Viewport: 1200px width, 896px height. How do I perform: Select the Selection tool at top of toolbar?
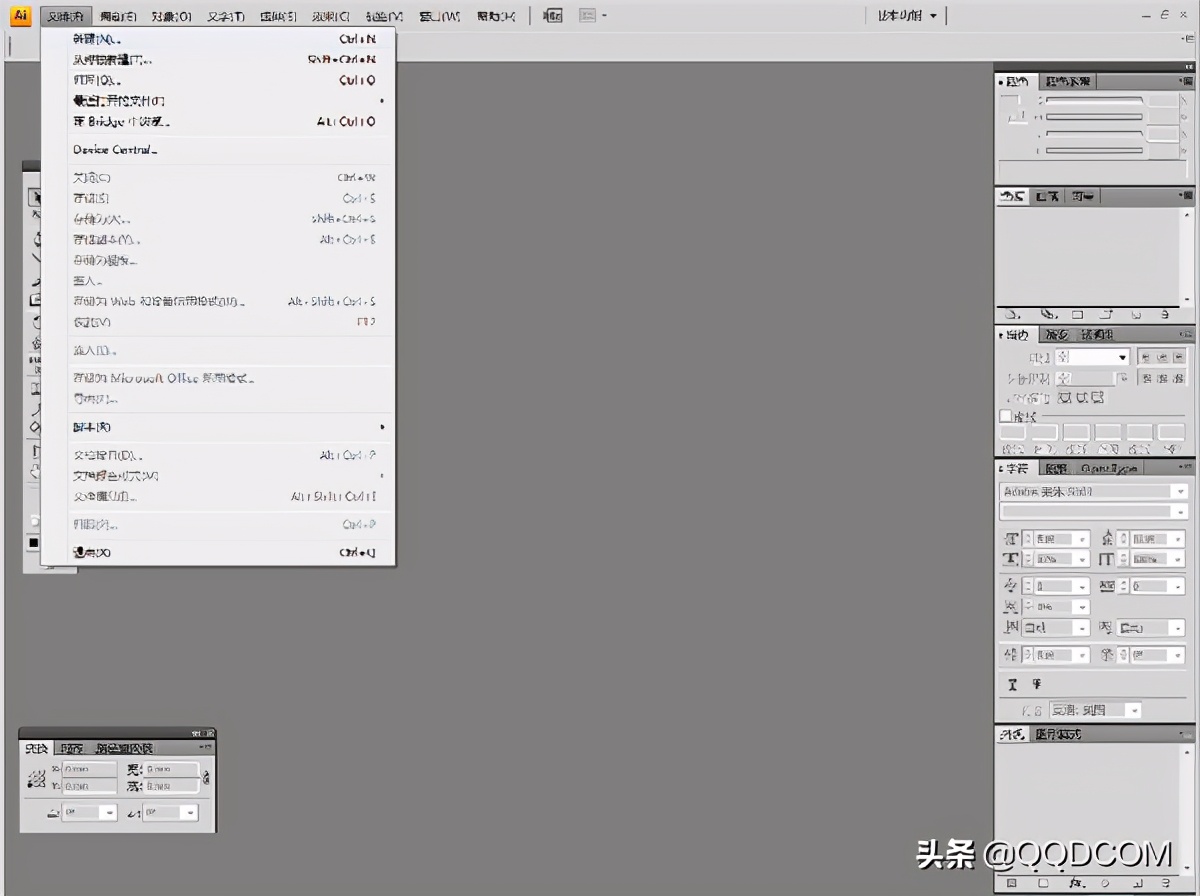(35, 197)
